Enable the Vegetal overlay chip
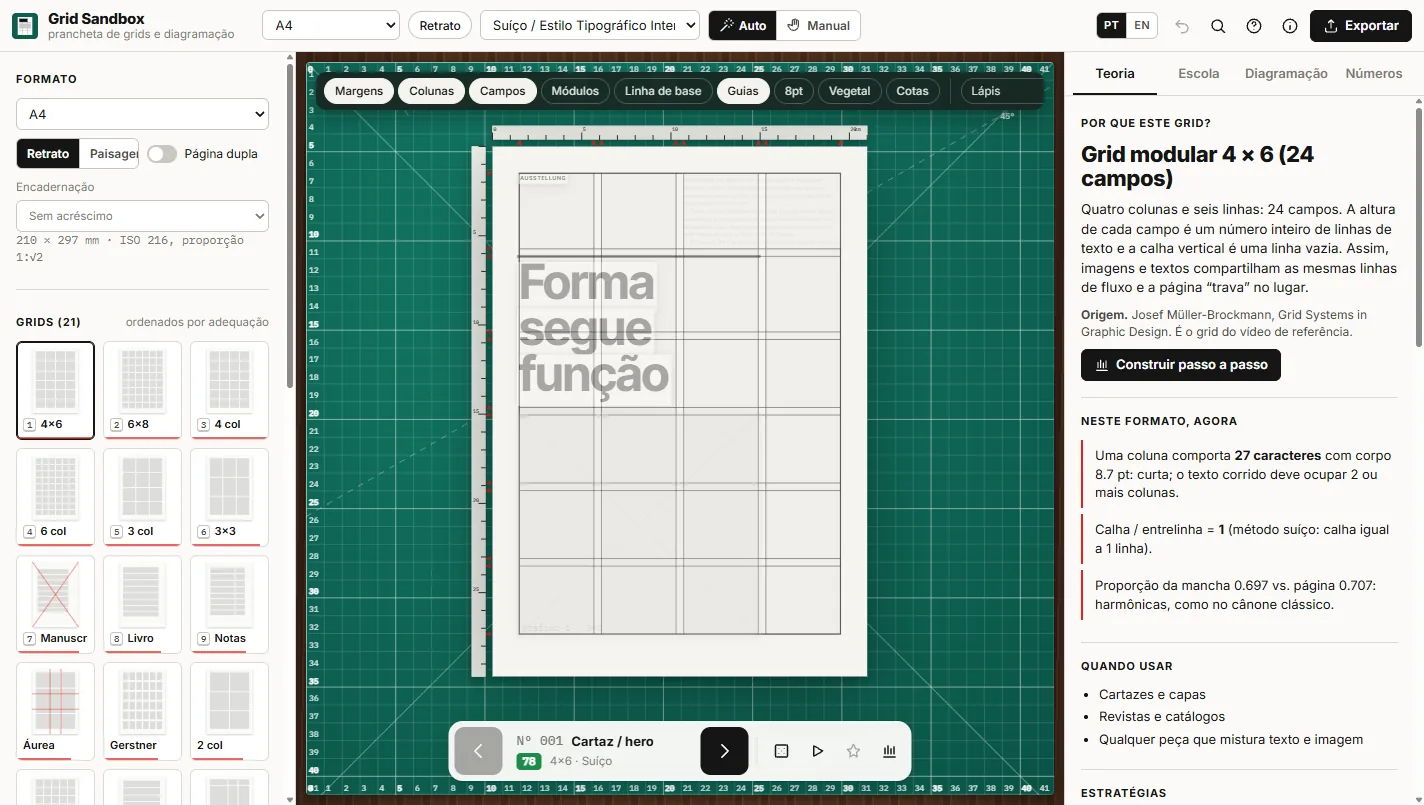This screenshot has width=1424, height=805. tap(850, 91)
